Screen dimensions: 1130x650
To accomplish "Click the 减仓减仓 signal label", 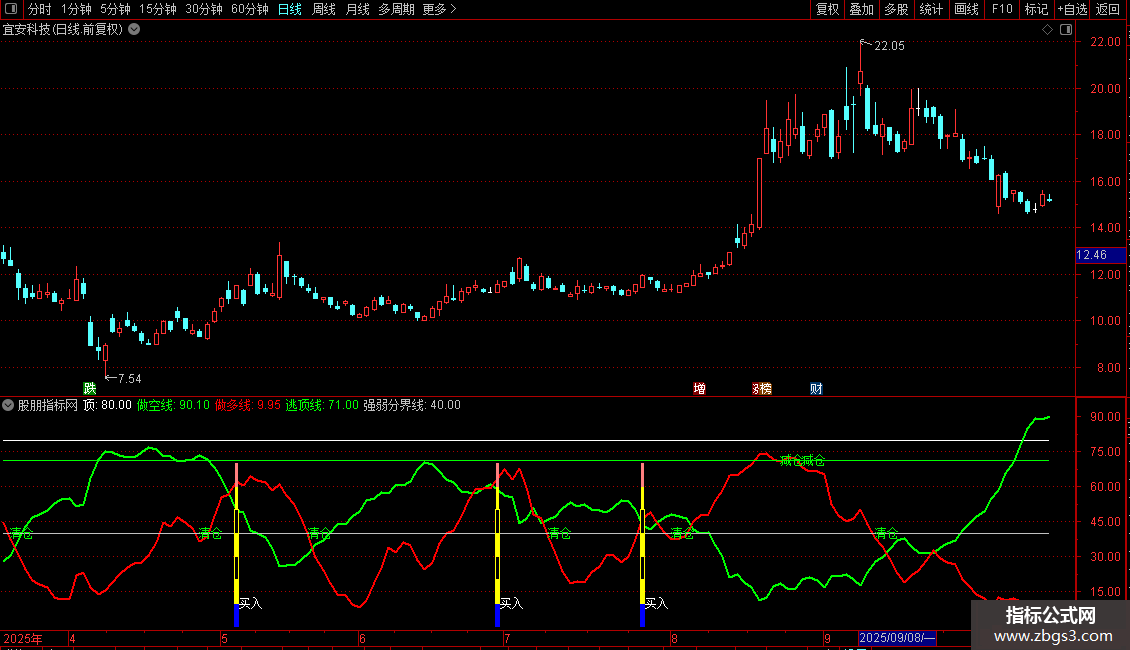I will (x=802, y=460).
